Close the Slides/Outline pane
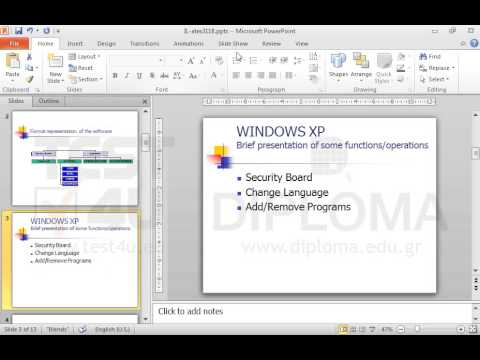Viewport: 480px width, 360px height. (145, 101)
